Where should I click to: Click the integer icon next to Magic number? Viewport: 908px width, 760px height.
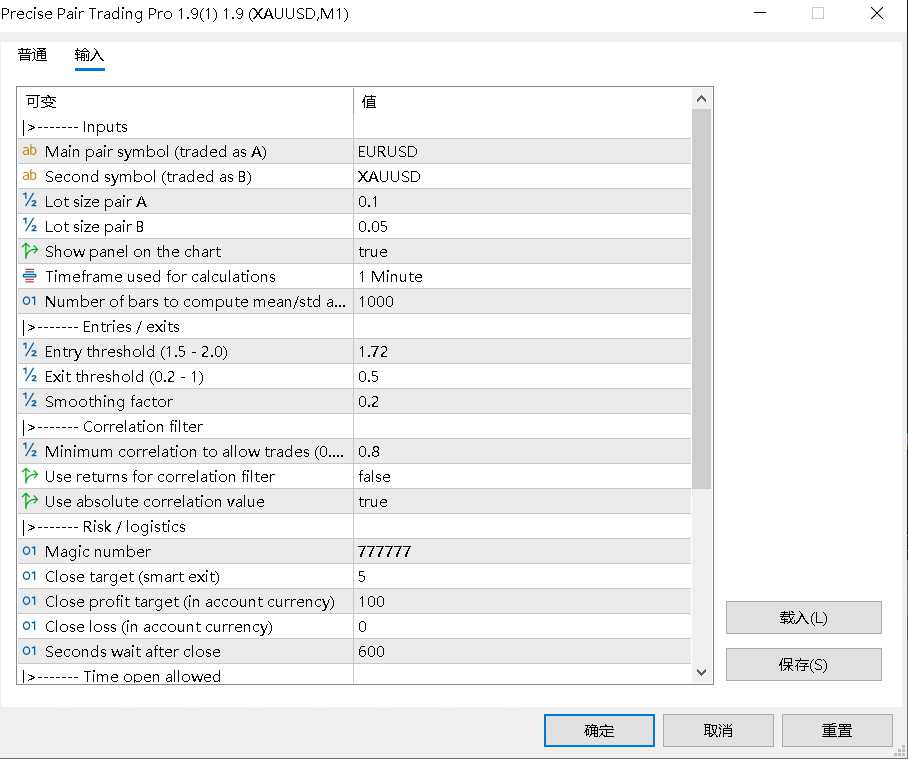point(30,551)
